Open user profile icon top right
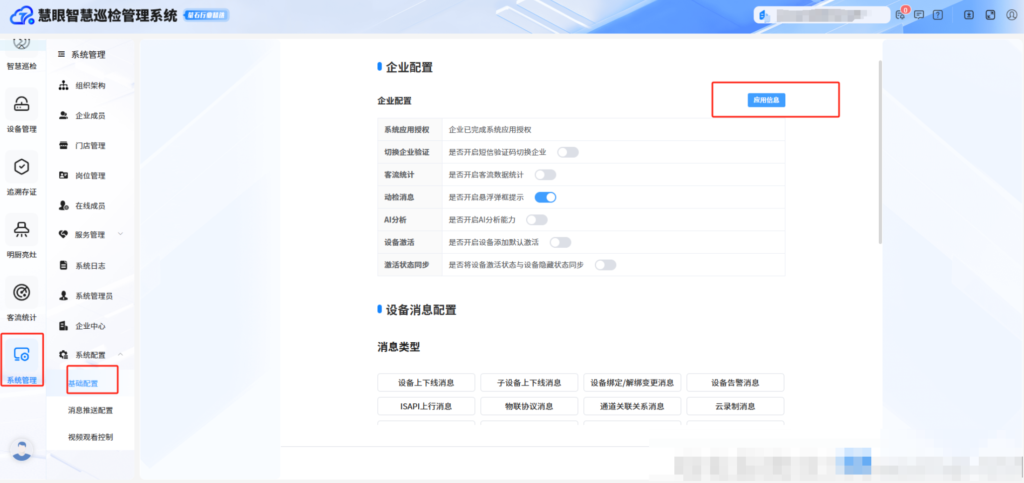This screenshot has height=483, width=1024. tap(1011, 15)
